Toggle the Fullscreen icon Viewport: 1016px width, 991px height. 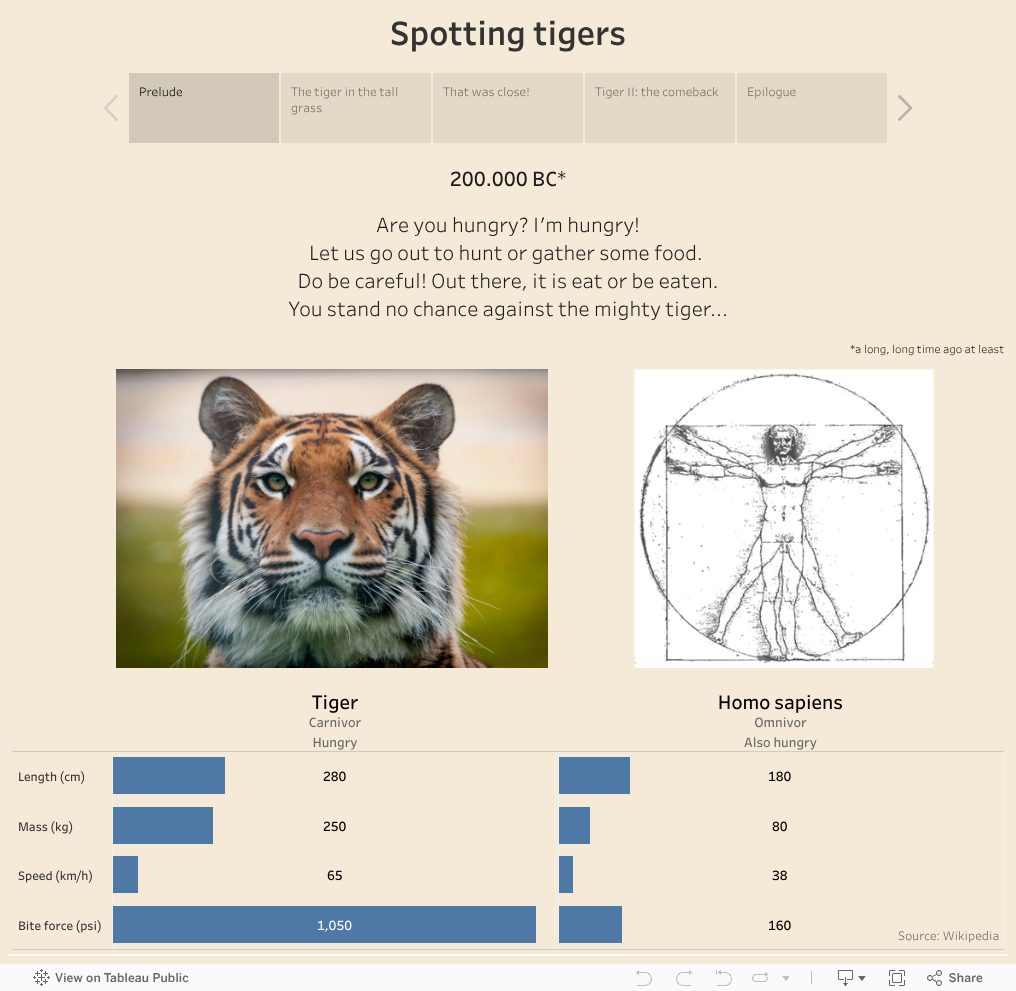point(897,977)
